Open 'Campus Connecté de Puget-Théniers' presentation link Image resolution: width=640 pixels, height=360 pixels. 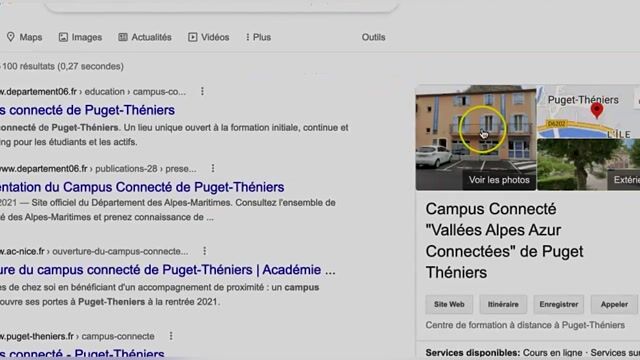(142, 187)
